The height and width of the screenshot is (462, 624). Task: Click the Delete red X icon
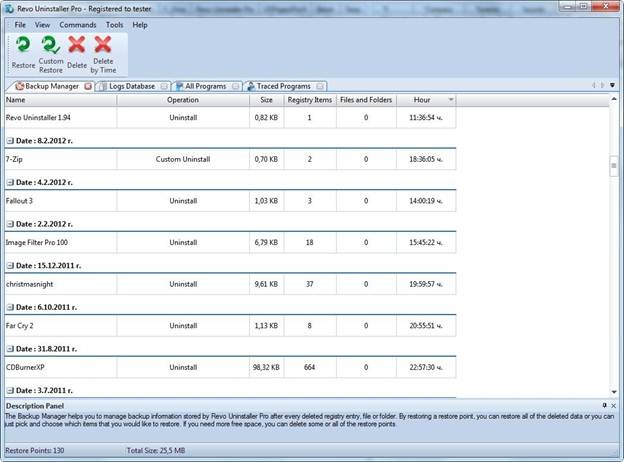(76, 46)
